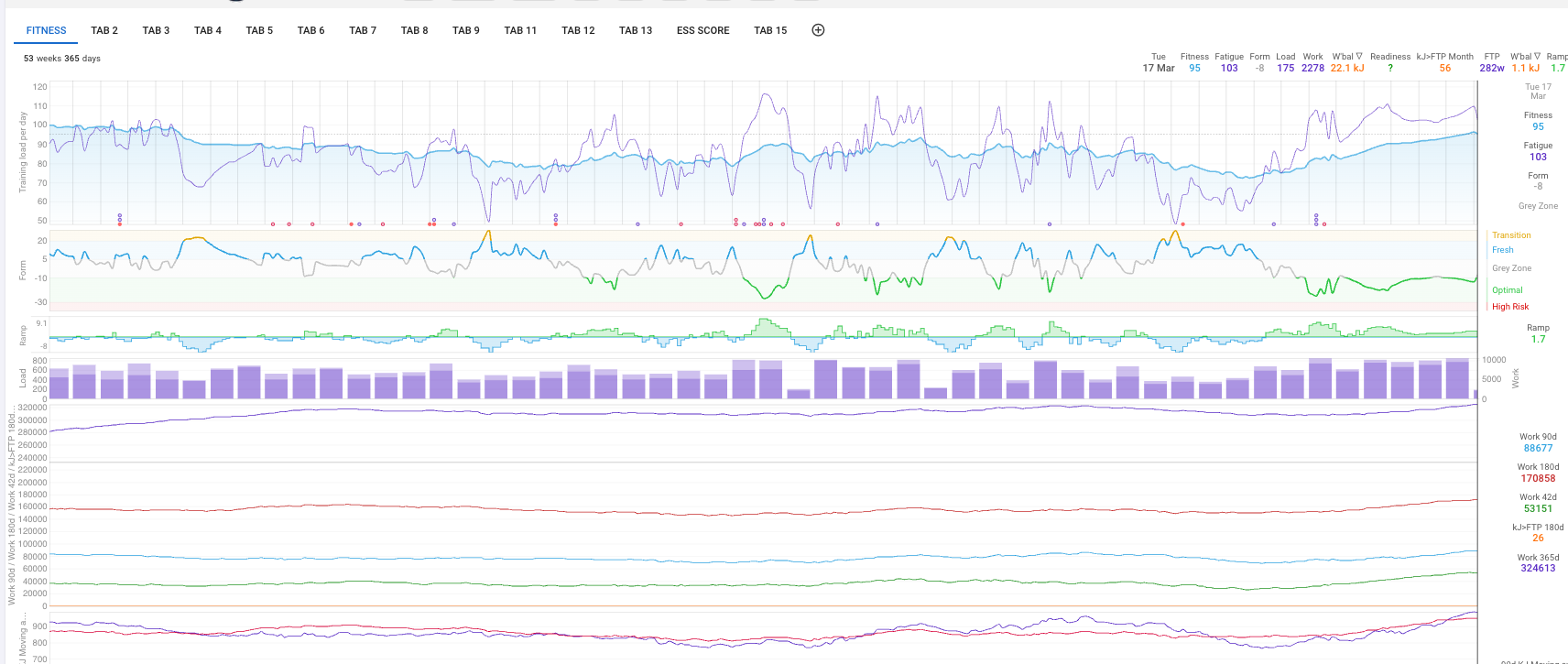
Task: Select the ESS SCORE tab
Action: pos(702,30)
